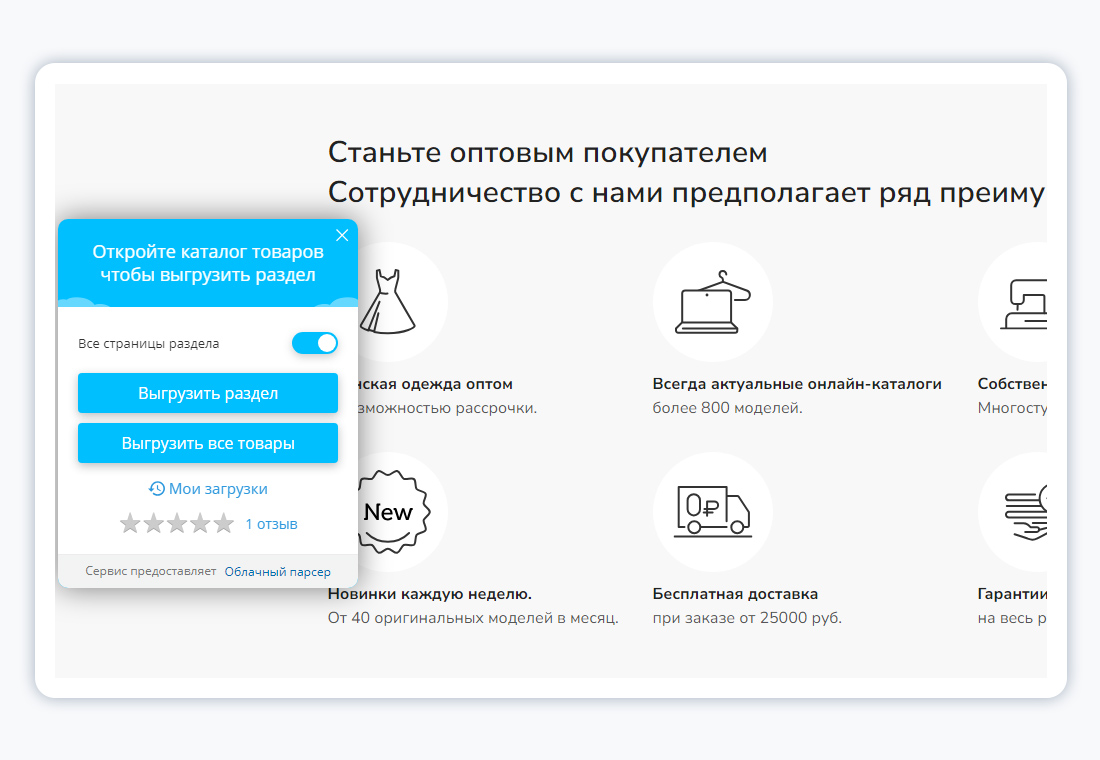Close the parser popup
Image resolution: width=1100 pixels, height=760 pixels.
pos(342,235)
